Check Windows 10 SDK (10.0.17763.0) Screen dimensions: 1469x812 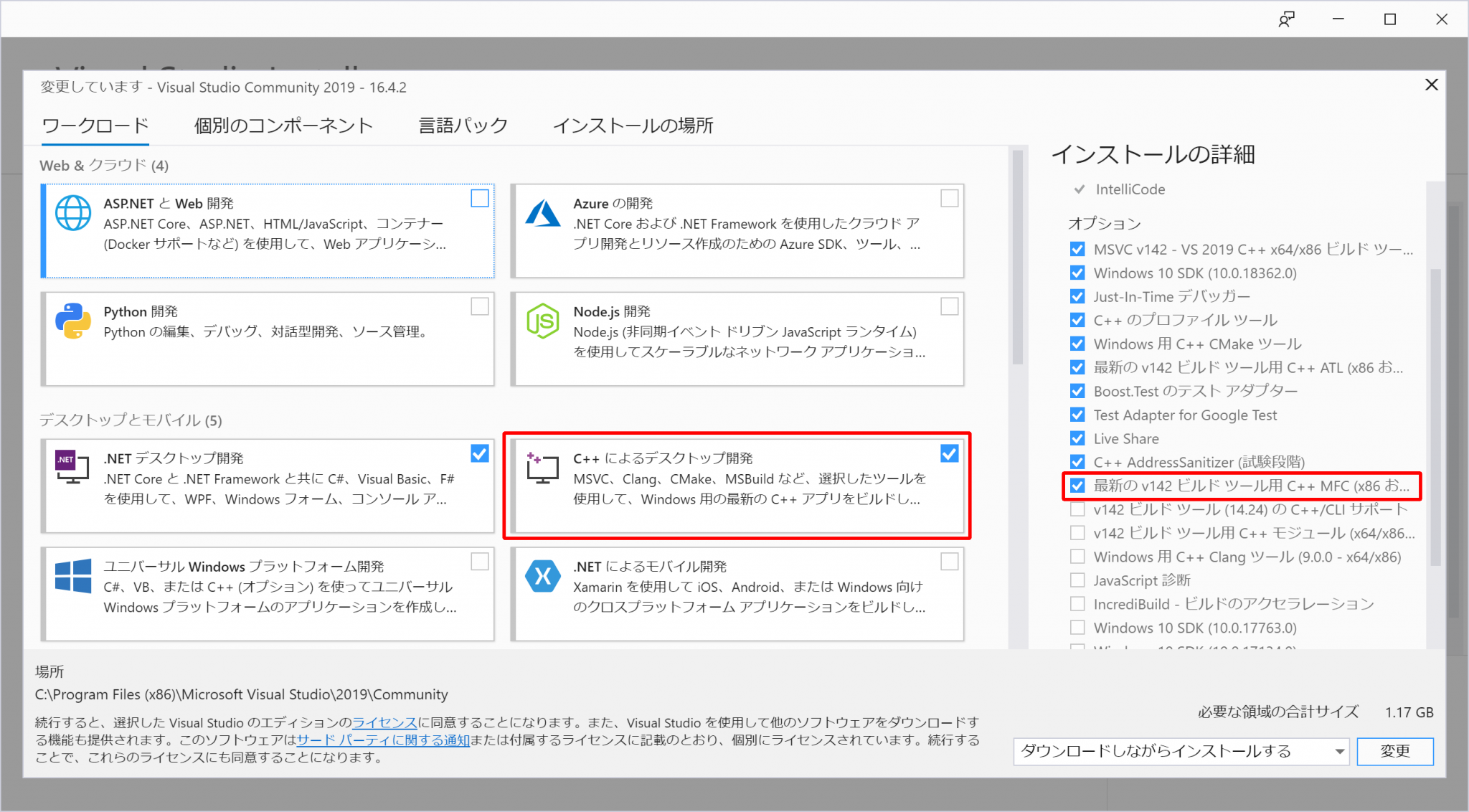coord(1077,628)
